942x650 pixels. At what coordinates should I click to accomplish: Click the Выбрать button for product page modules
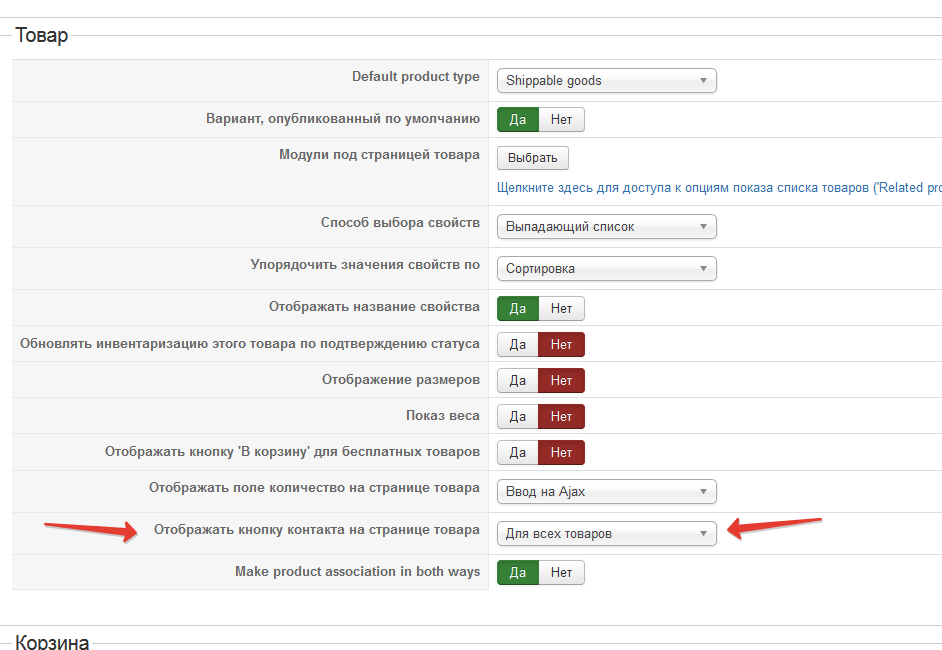(x=533, y=158)
